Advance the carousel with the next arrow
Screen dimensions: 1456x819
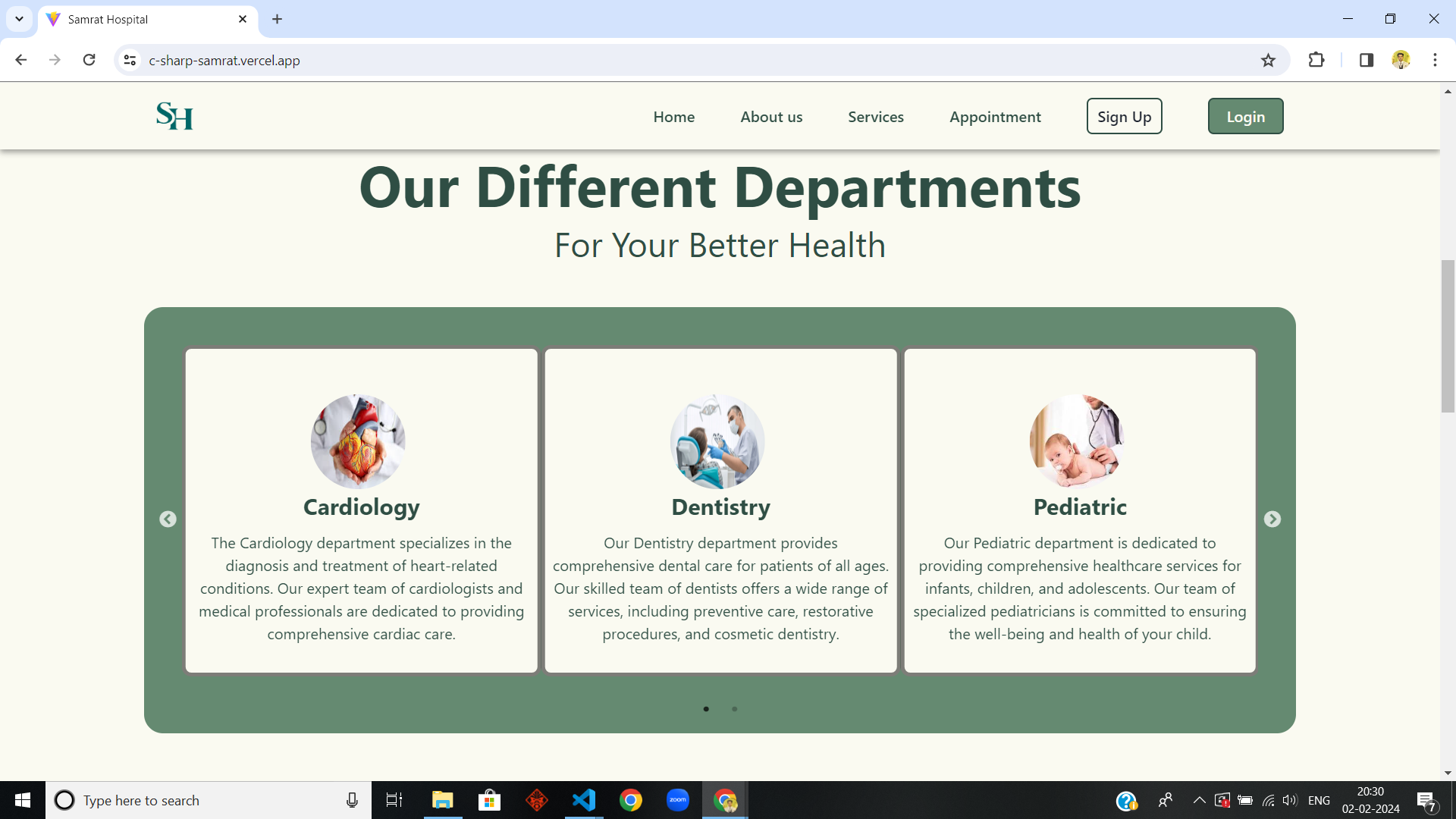click(1272, 519)
